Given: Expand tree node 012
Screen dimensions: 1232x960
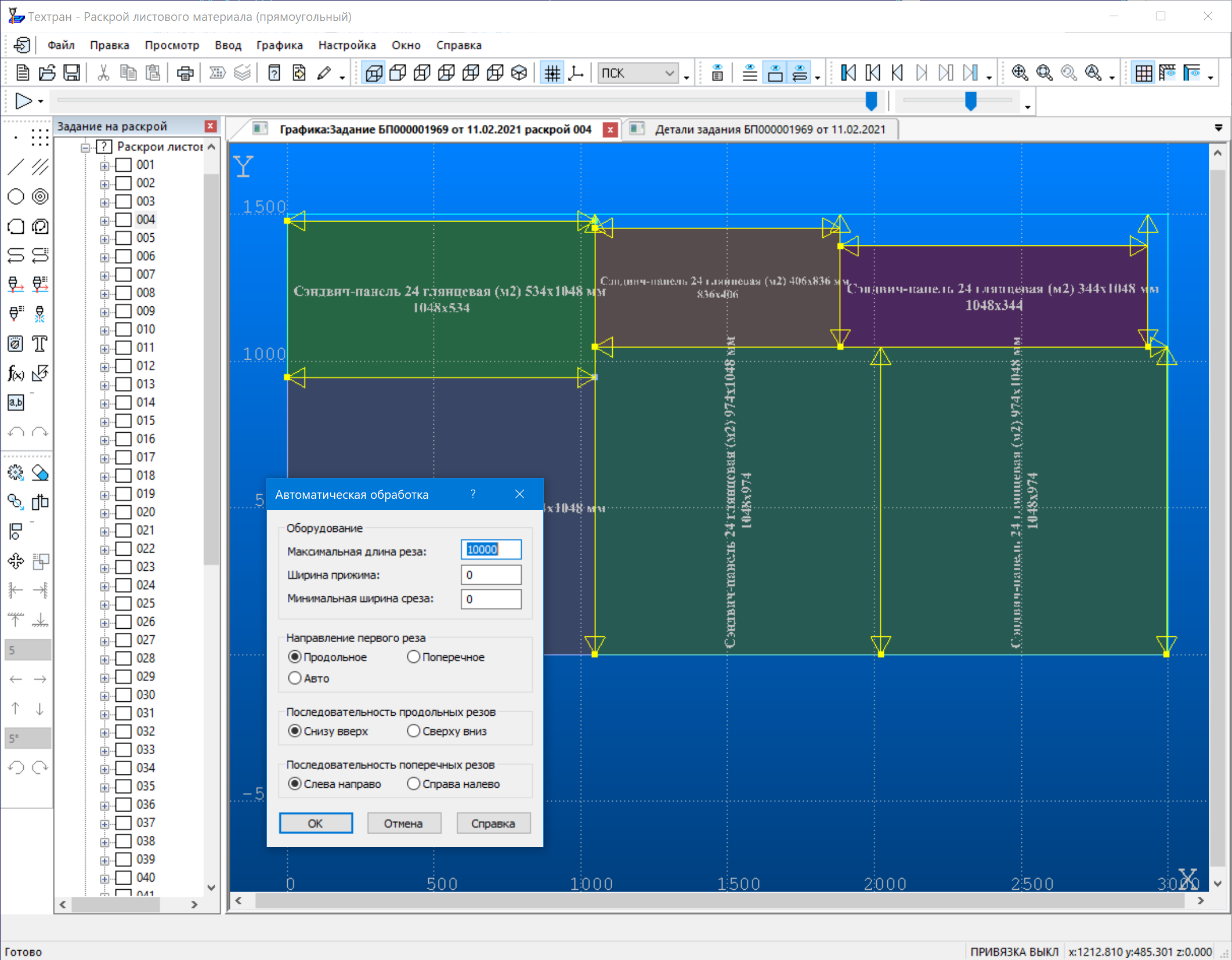Looking at the screenshot, I should tap(104, 367).
